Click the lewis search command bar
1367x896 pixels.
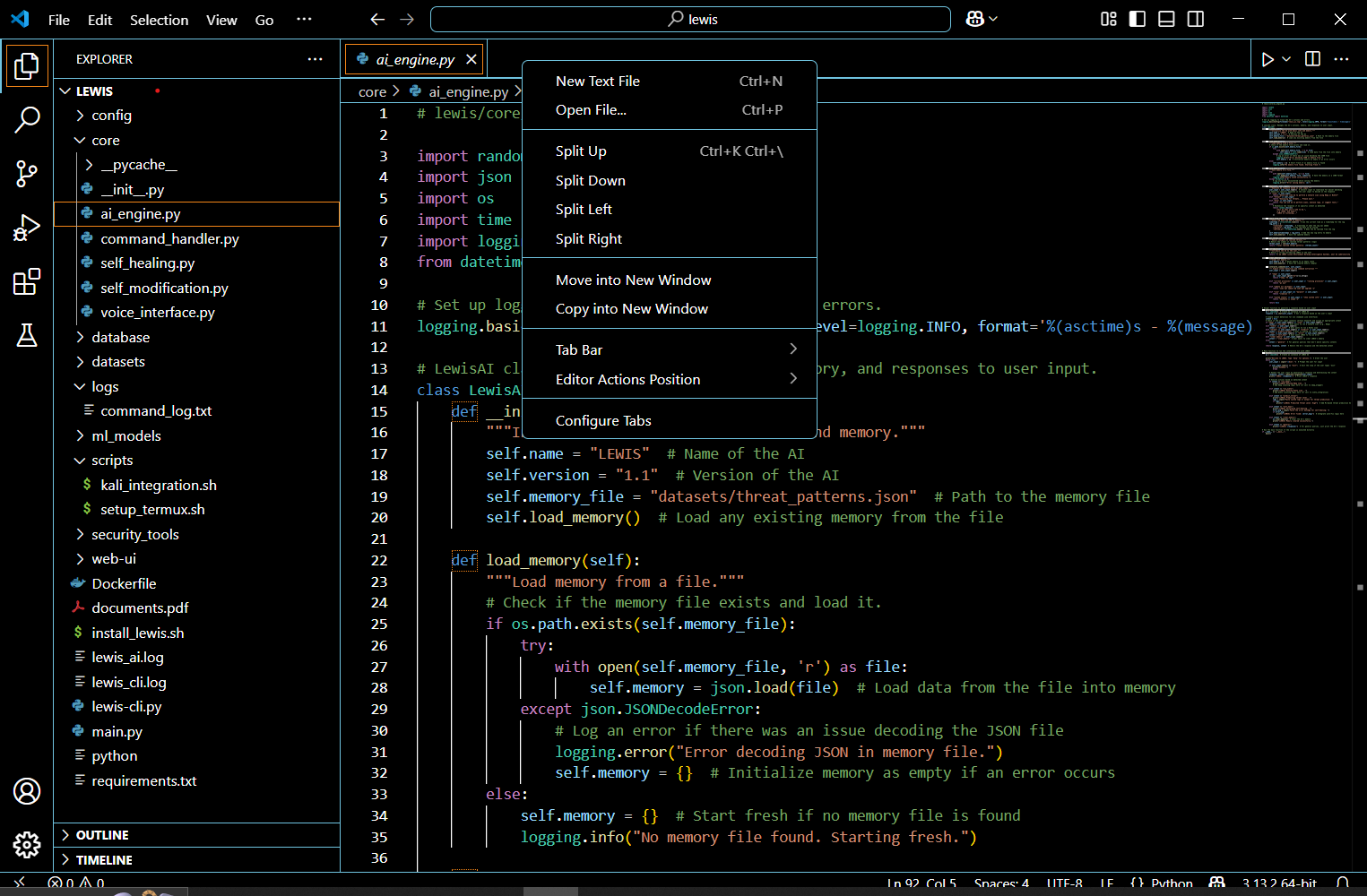click(690, 19)
